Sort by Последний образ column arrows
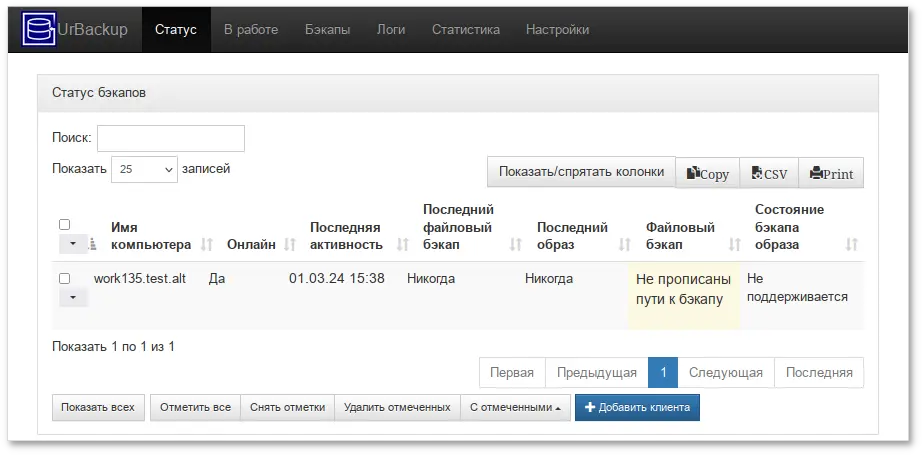Image resolution: width=922 pixels, height=455 pixels. click(x=624, y=245)
